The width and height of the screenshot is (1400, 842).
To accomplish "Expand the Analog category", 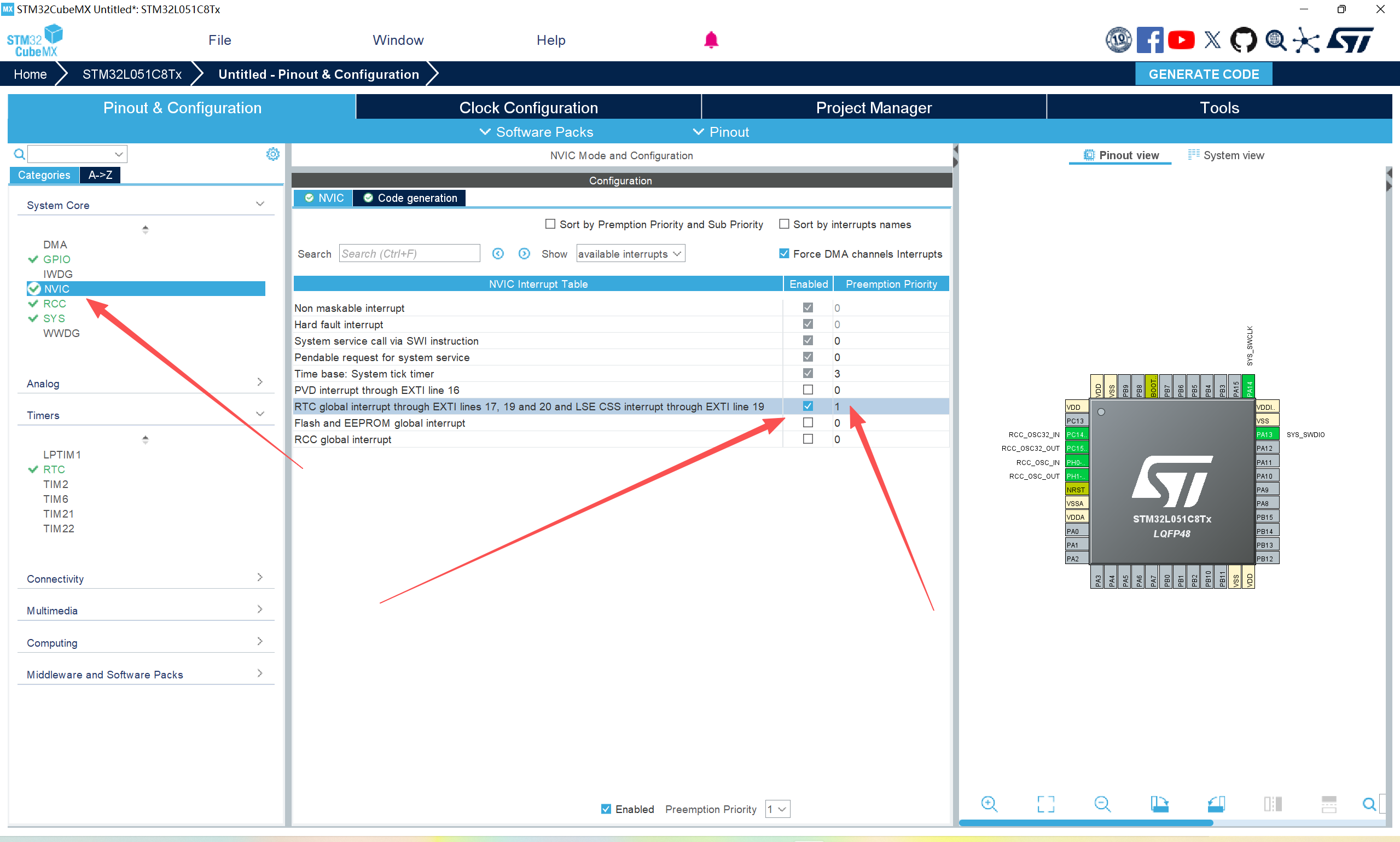I will (260, 382).
